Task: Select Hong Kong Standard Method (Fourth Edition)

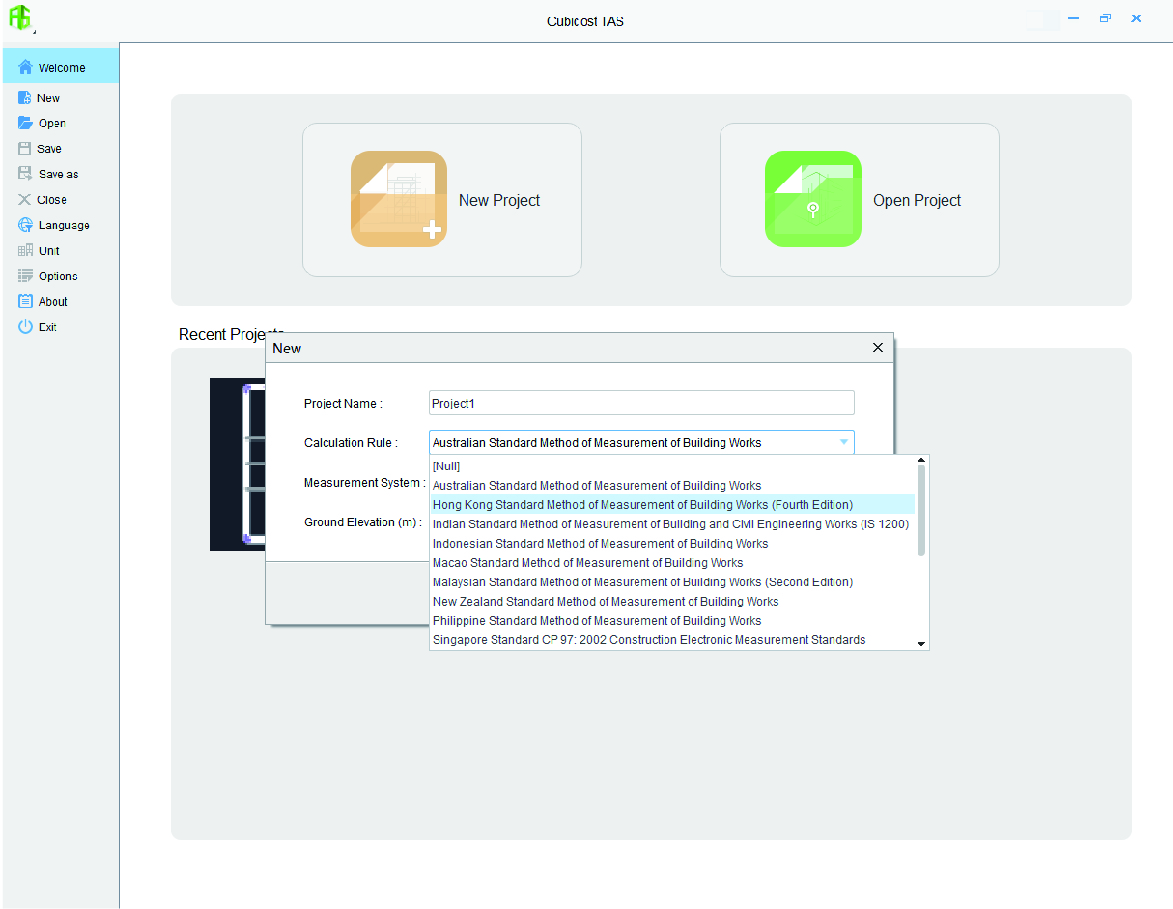Action: (x=642, y=505)
